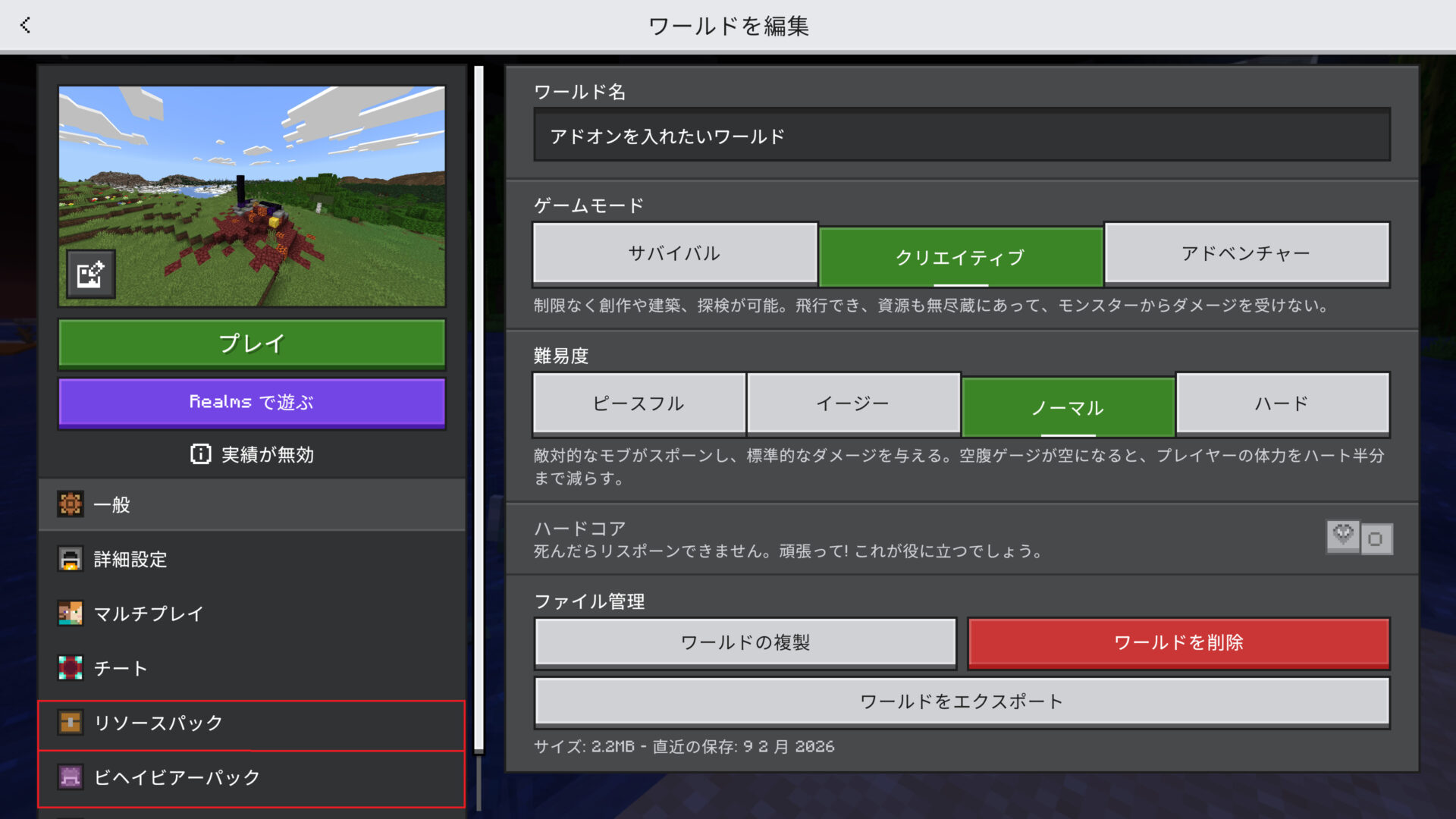This screenshot has height=819, width=1456.
Task: Click the sidebar vertical scrollbar
Action: point(479,409)
